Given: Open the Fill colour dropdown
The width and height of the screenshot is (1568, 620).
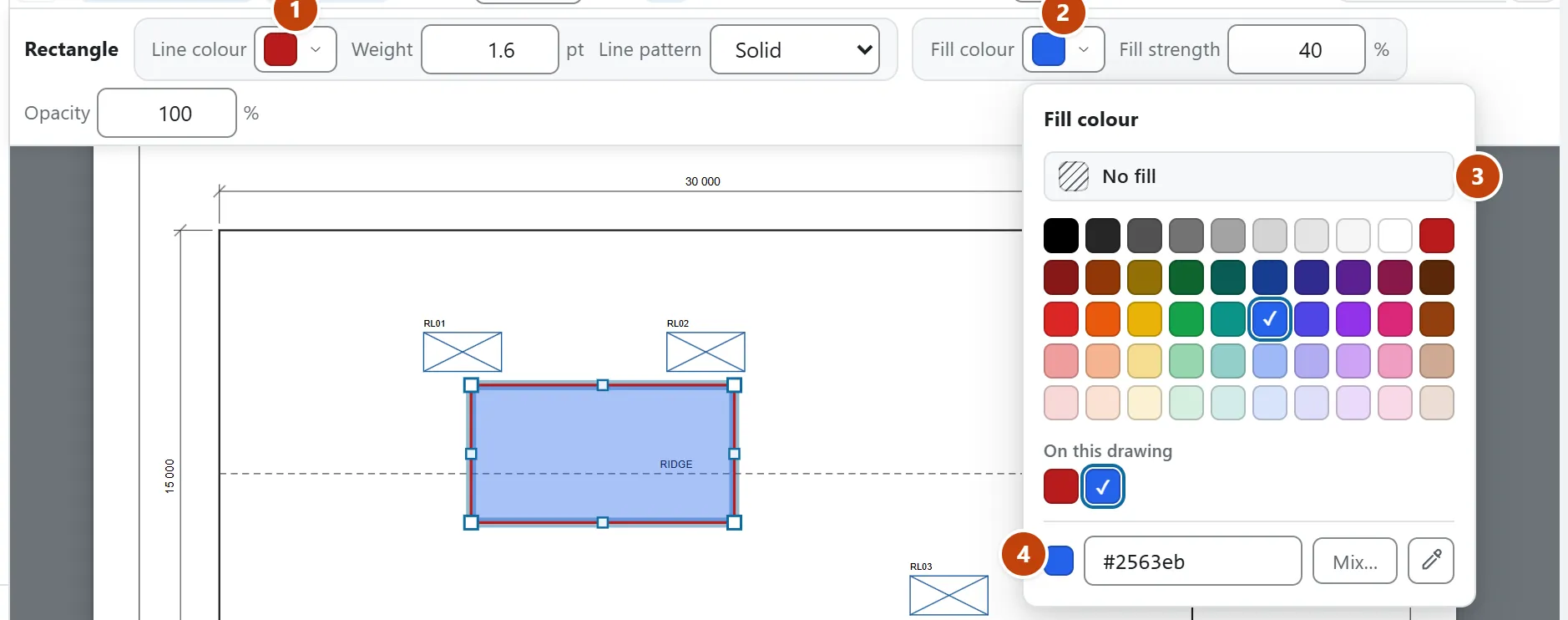Looking at the screenshot, I should [x=1063, y=49].
